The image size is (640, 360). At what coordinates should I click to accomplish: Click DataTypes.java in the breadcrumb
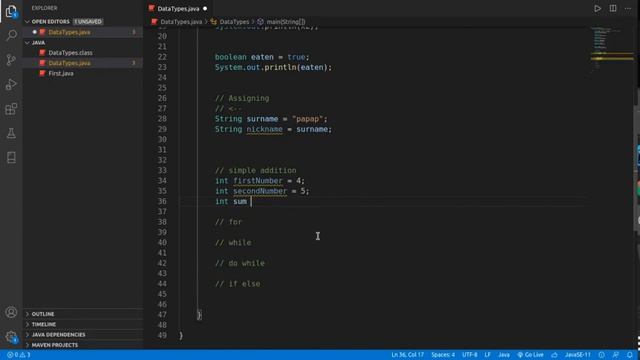coord(181,22)
